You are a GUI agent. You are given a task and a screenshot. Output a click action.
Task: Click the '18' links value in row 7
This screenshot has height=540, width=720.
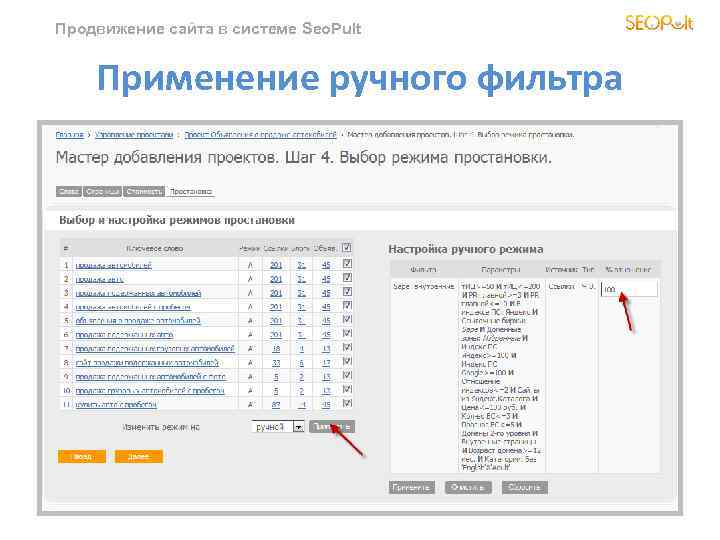pos(276,349)
